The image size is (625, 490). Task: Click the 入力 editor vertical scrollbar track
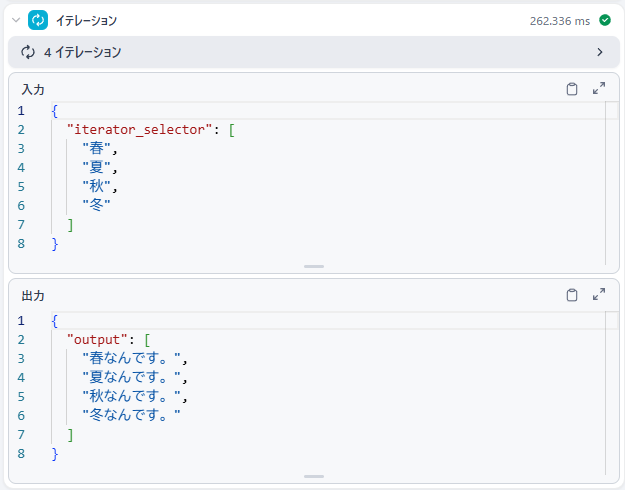pos(611,183)
